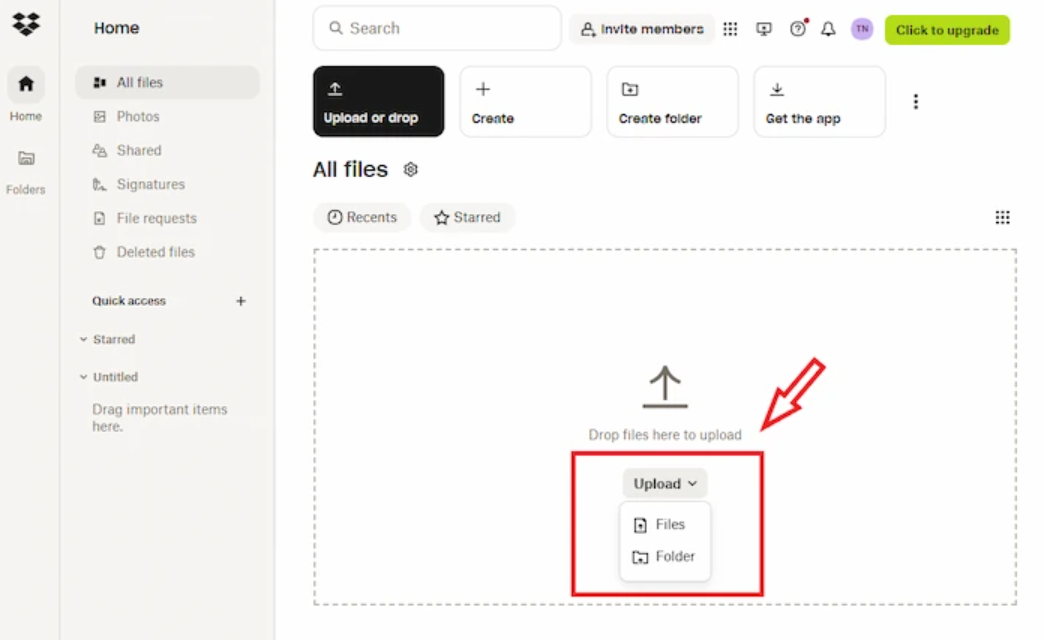Open the notifications bell
Viewport: 1044px width, 640px height.
tap(828, 29)
